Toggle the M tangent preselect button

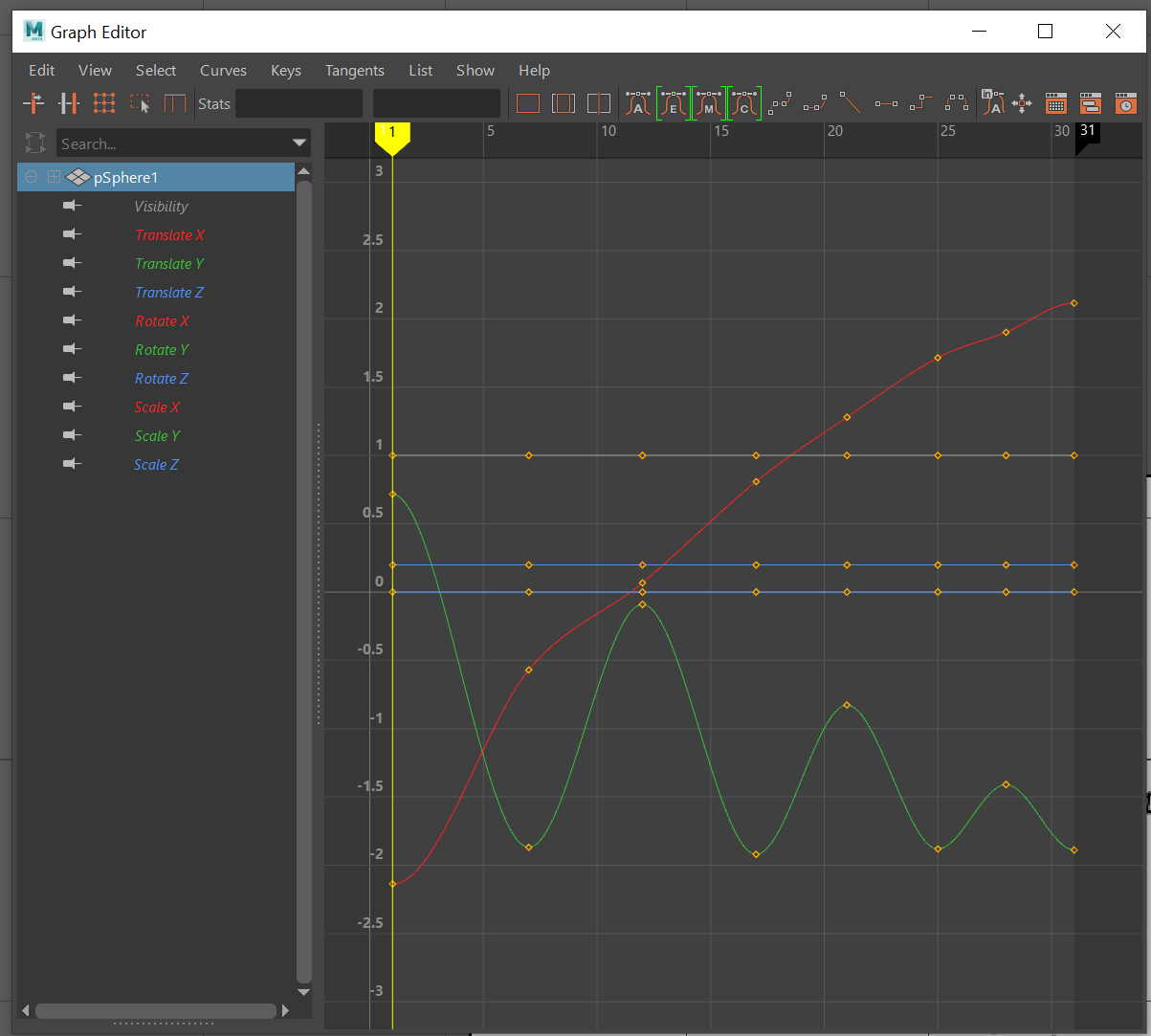[x=709, y=103]
